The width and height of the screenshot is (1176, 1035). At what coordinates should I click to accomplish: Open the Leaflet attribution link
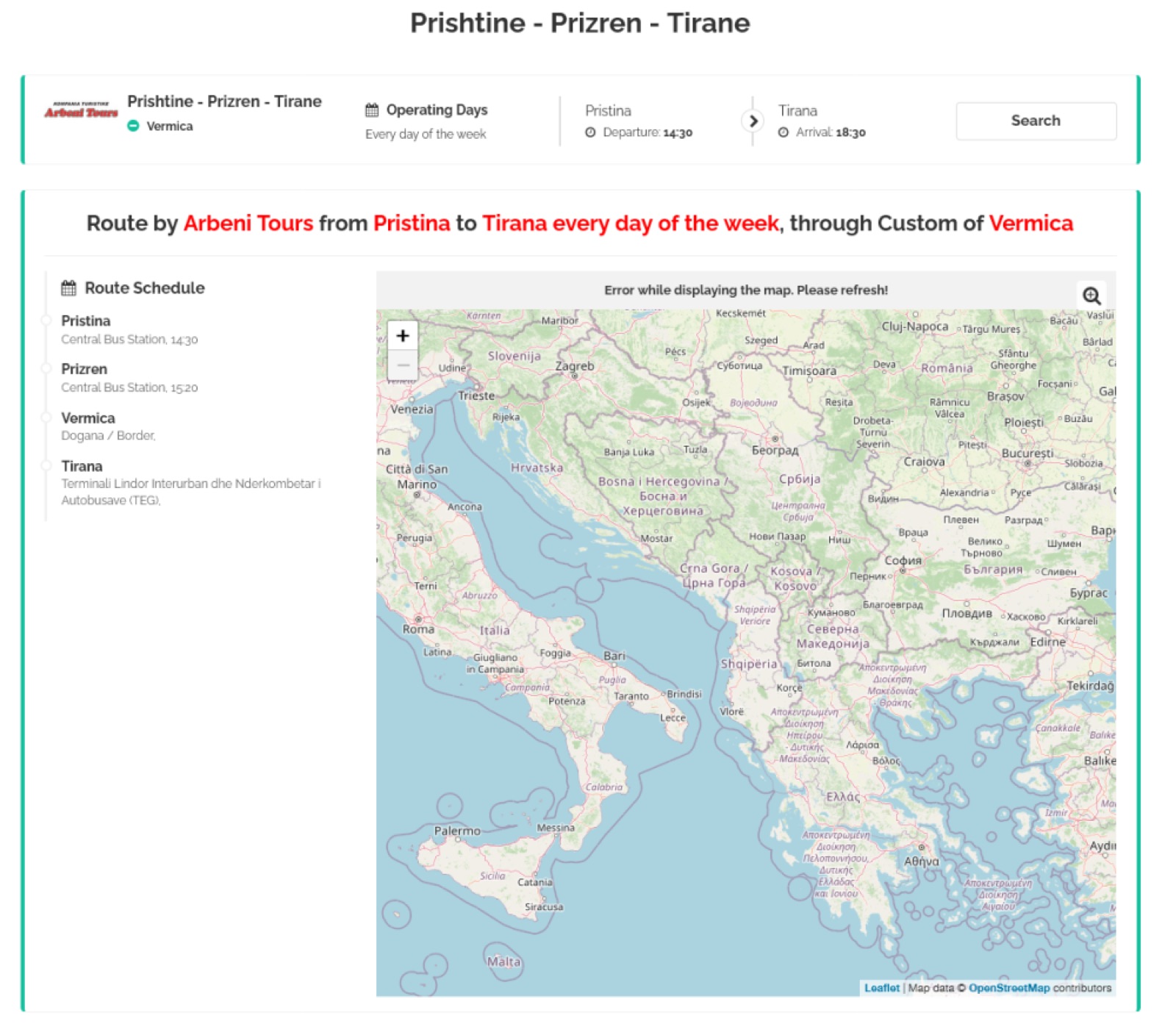point(881,988)
